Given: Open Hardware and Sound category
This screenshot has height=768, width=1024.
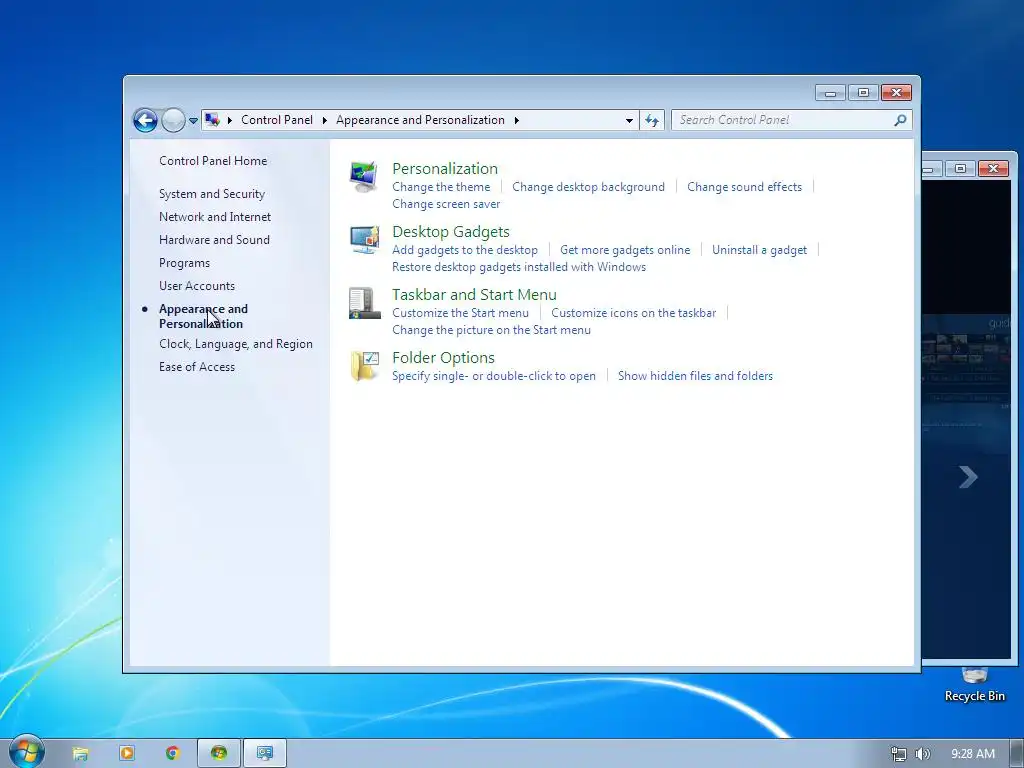Looking at the screenshot, I should point(214,240).
